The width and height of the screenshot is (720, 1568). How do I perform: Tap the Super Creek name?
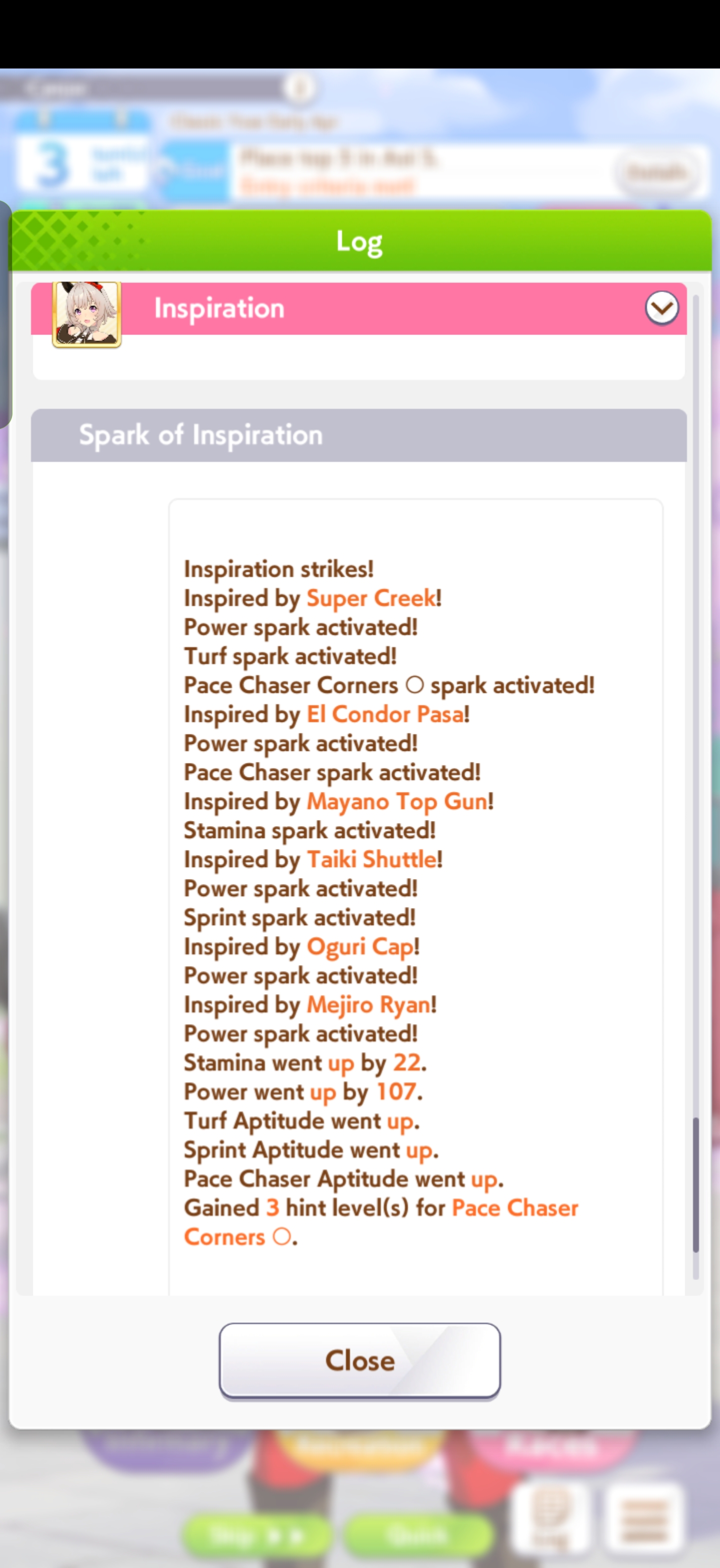point(371,598)
